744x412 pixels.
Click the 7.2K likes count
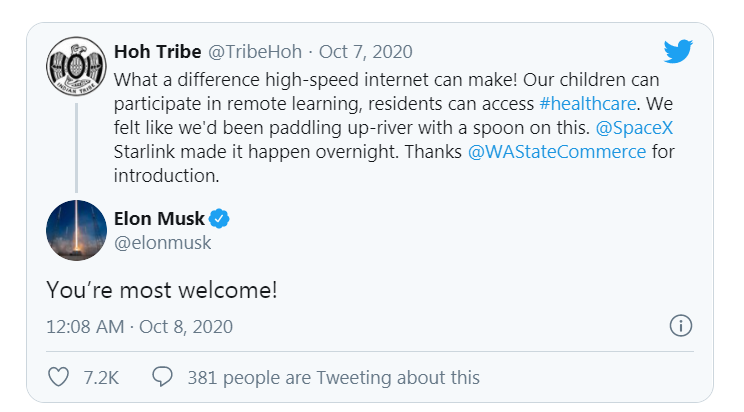101,378
